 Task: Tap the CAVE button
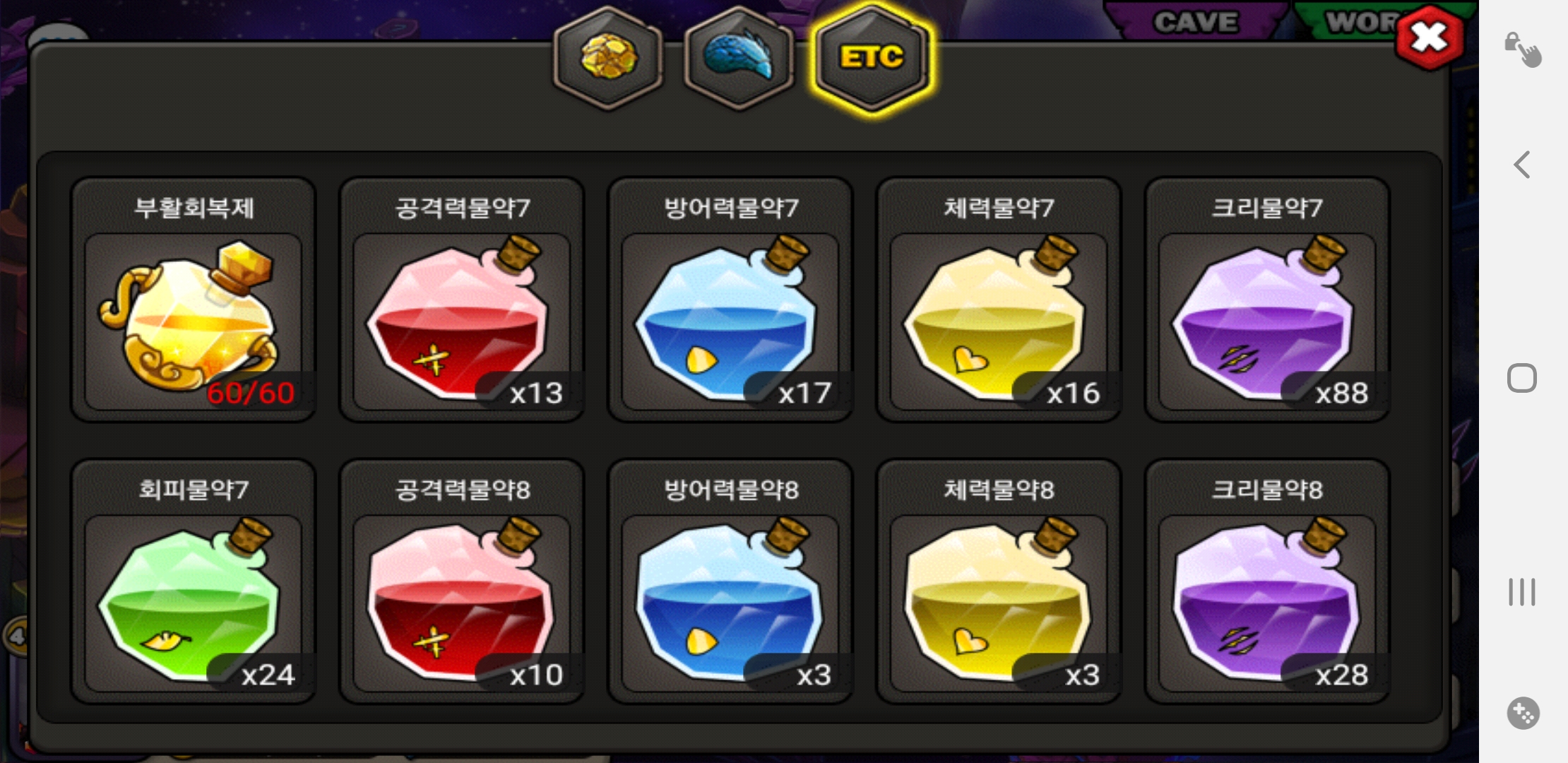(1195, 20)
